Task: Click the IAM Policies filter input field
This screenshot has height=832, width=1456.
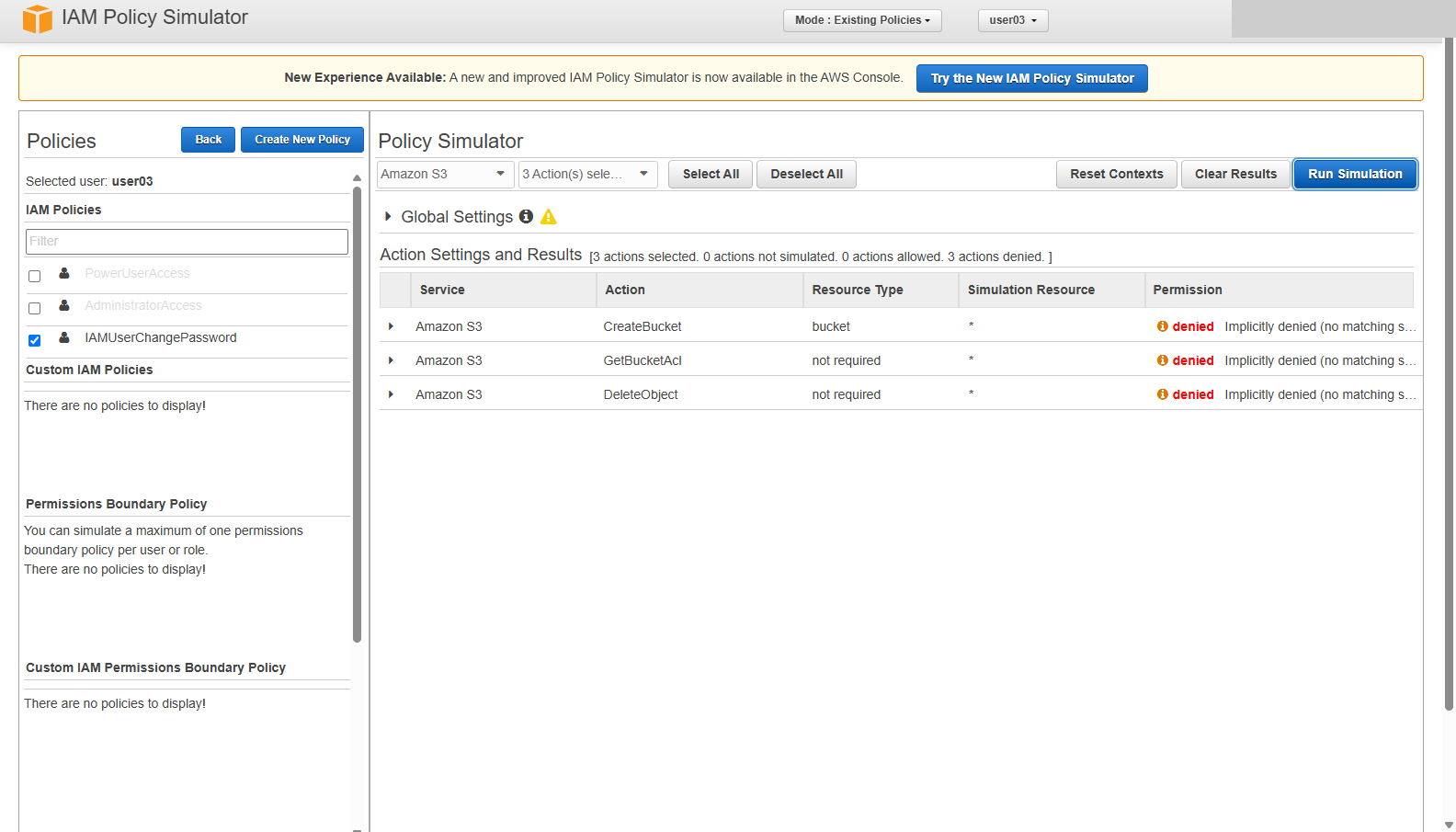Action: coord(187,241)
